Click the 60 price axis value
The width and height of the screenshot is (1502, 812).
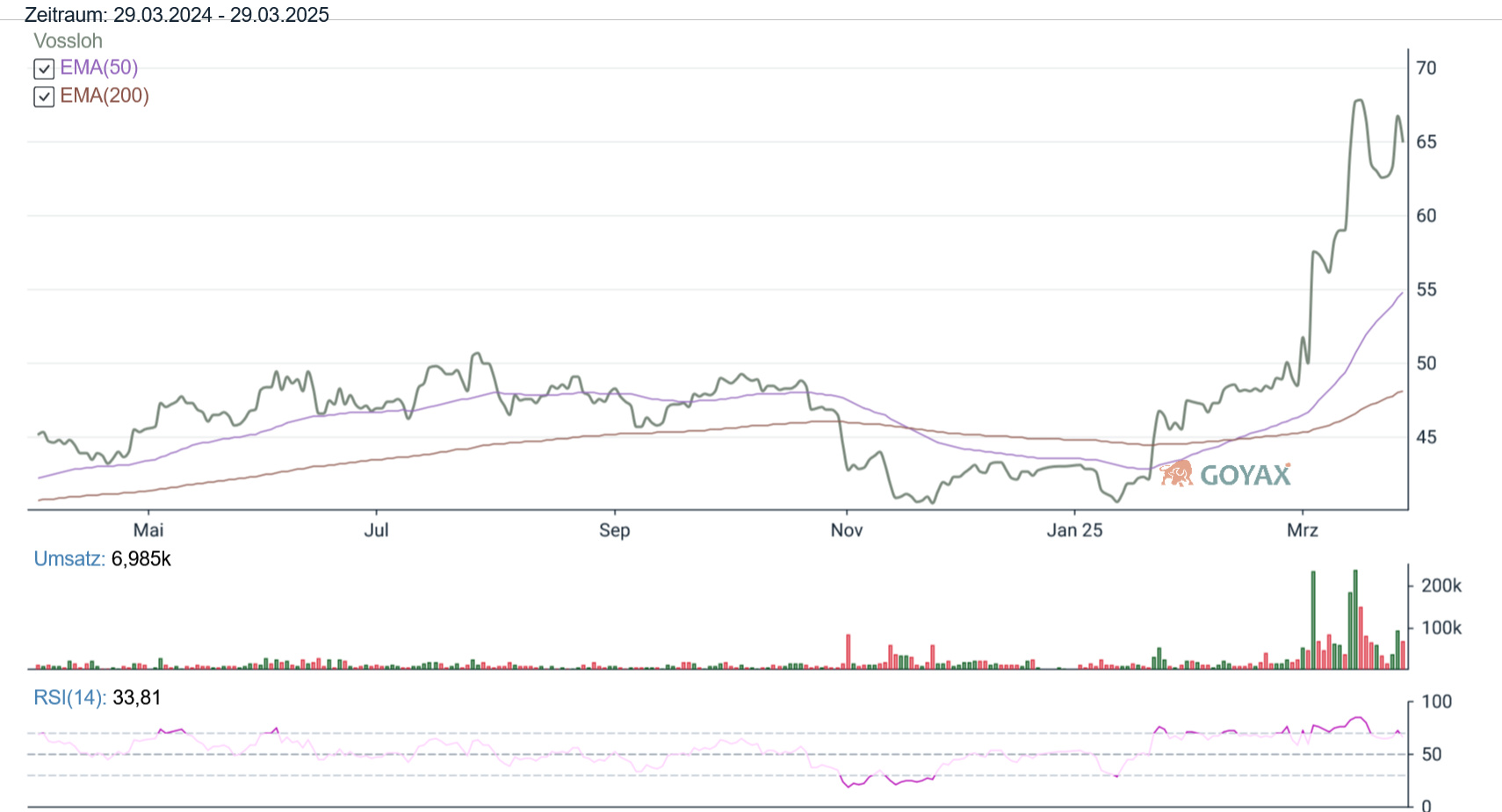(1426, 216)
